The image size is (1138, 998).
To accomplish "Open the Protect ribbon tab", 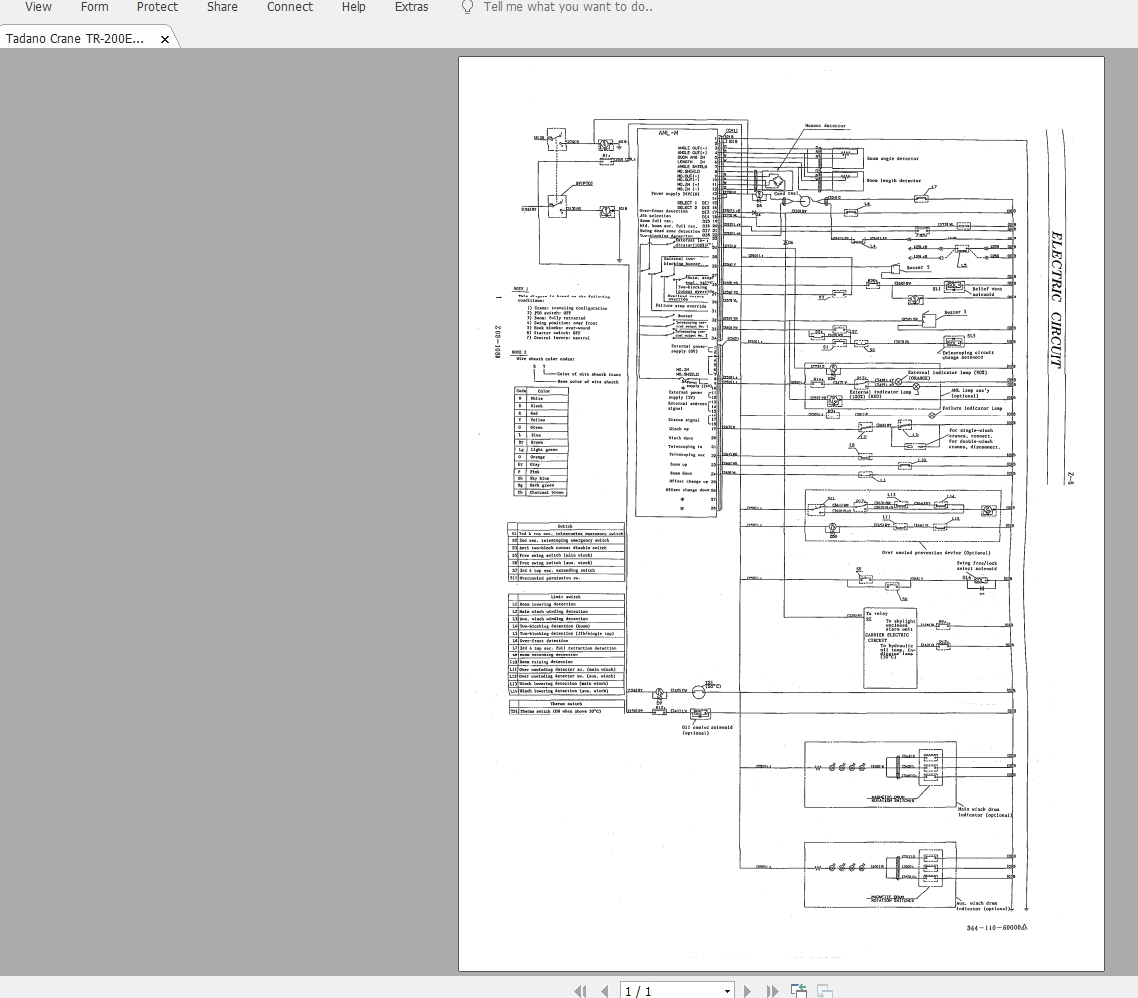I will point(157,7).
